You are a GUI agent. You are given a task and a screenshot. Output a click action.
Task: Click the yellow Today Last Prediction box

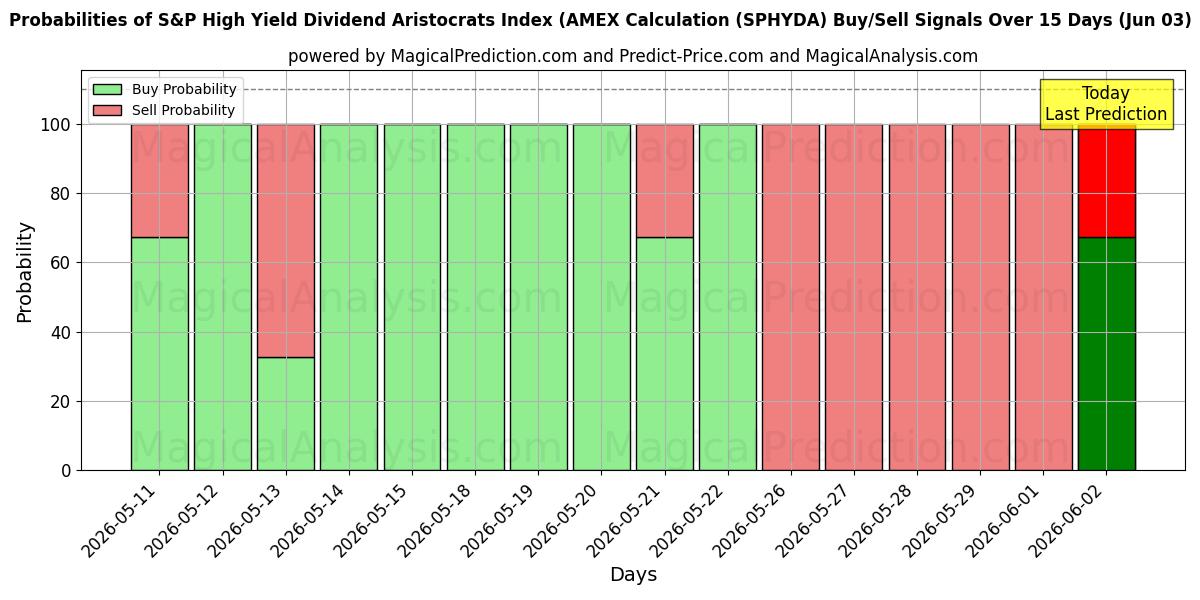tap(1106, 104)
